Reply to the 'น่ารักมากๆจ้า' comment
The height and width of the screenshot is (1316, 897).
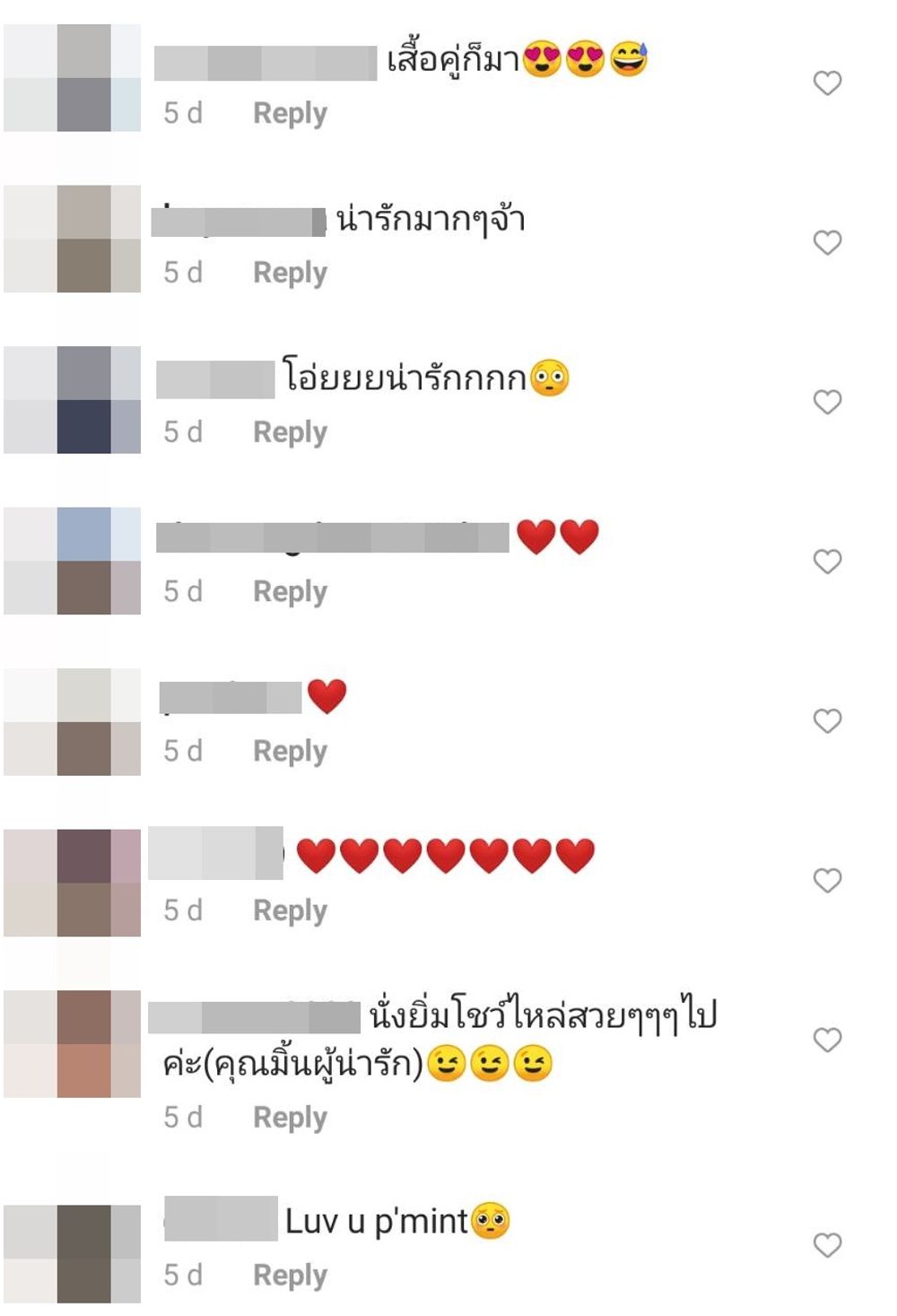[290, 273]
